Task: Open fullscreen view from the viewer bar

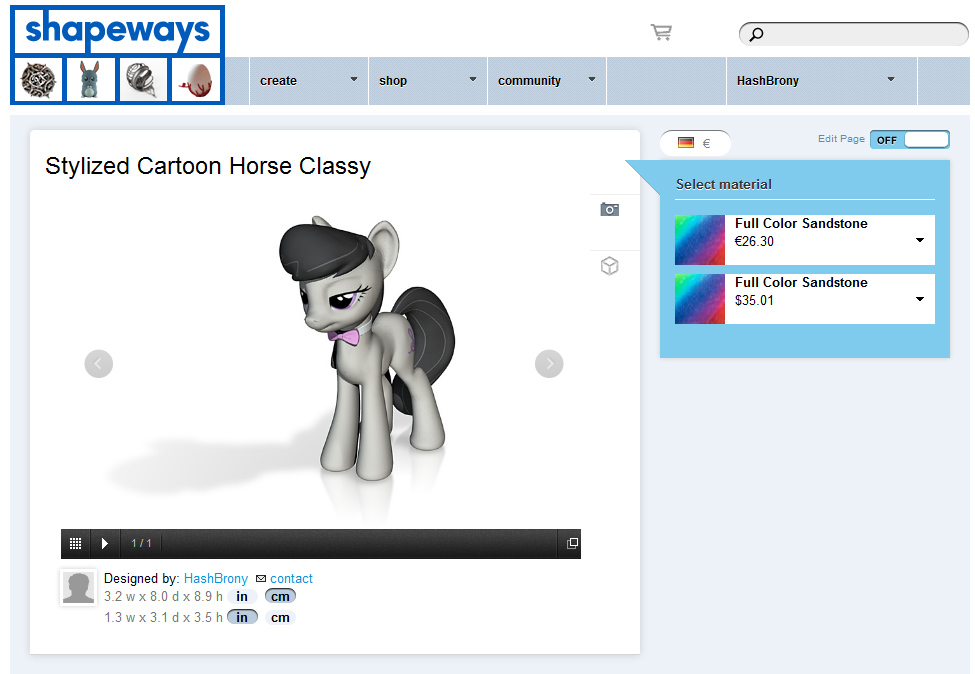Action: point(572,543)
